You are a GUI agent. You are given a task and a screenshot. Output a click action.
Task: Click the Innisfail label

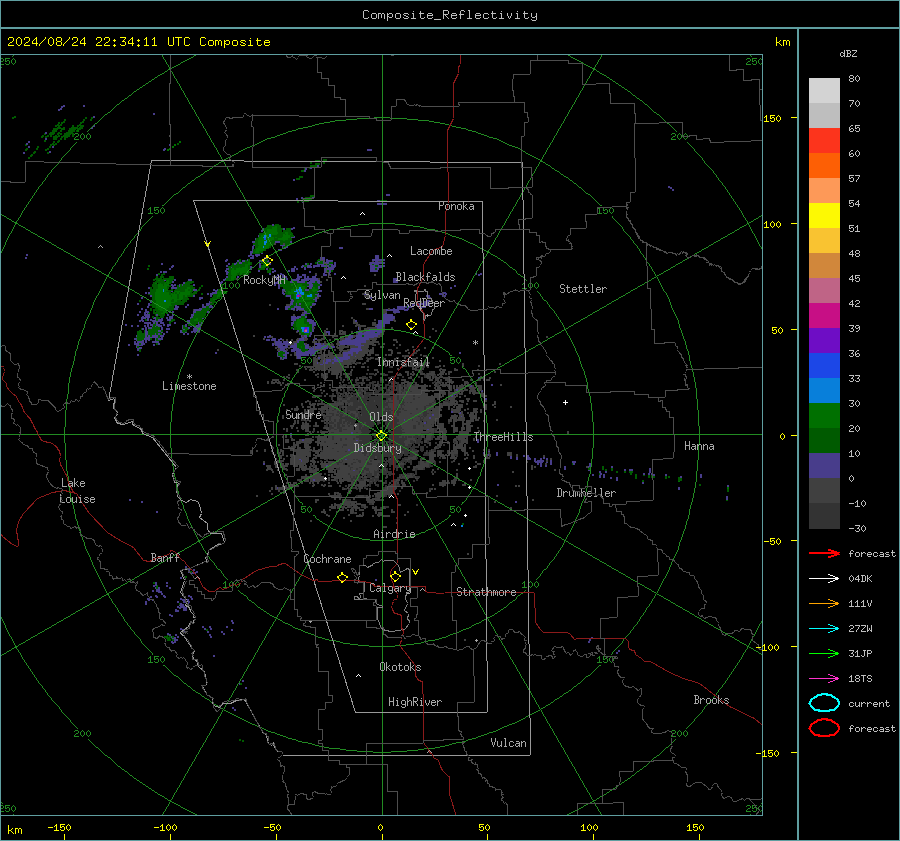403,362
